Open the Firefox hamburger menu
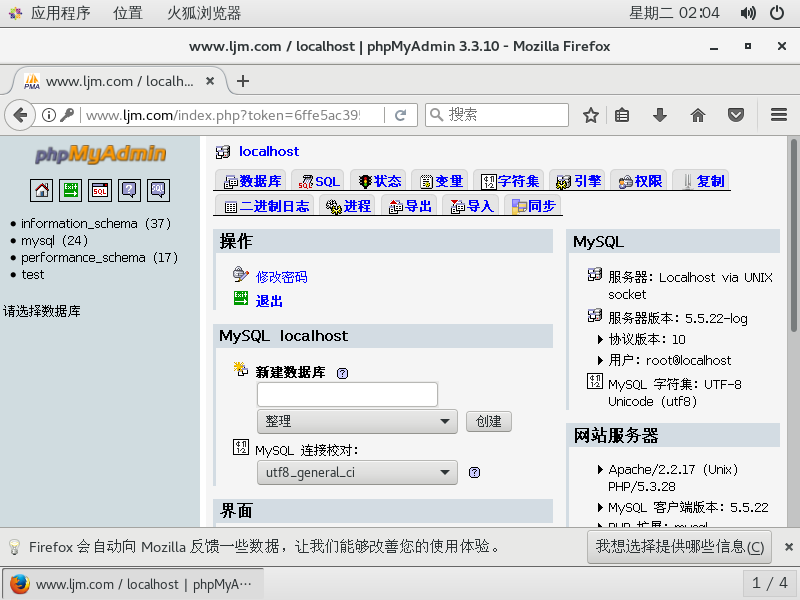Image resolution: width=800 pixels, height=600 pixels. coord(779,115)
